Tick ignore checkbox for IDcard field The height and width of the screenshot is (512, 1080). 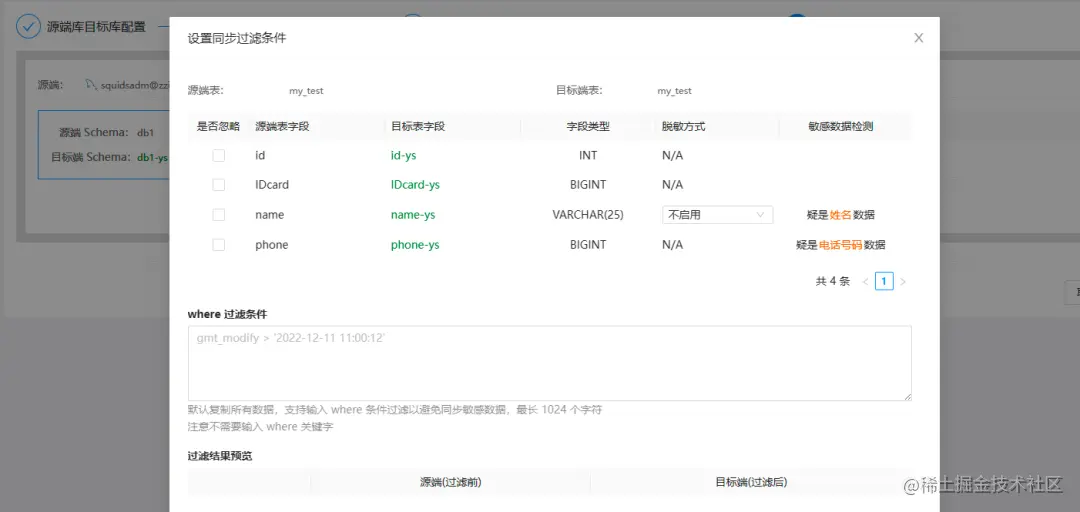218,185
